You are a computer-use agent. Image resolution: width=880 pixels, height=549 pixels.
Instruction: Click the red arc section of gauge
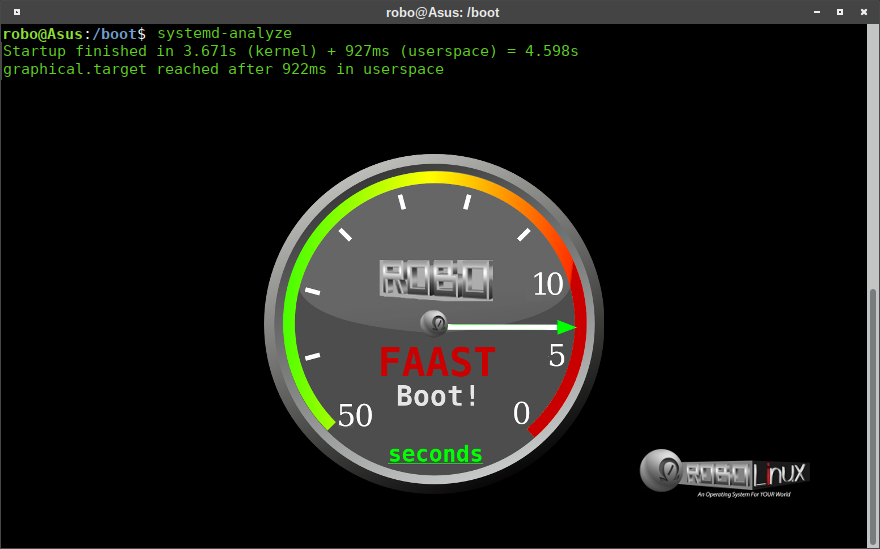pyautogui.click(x=579, y=370)
